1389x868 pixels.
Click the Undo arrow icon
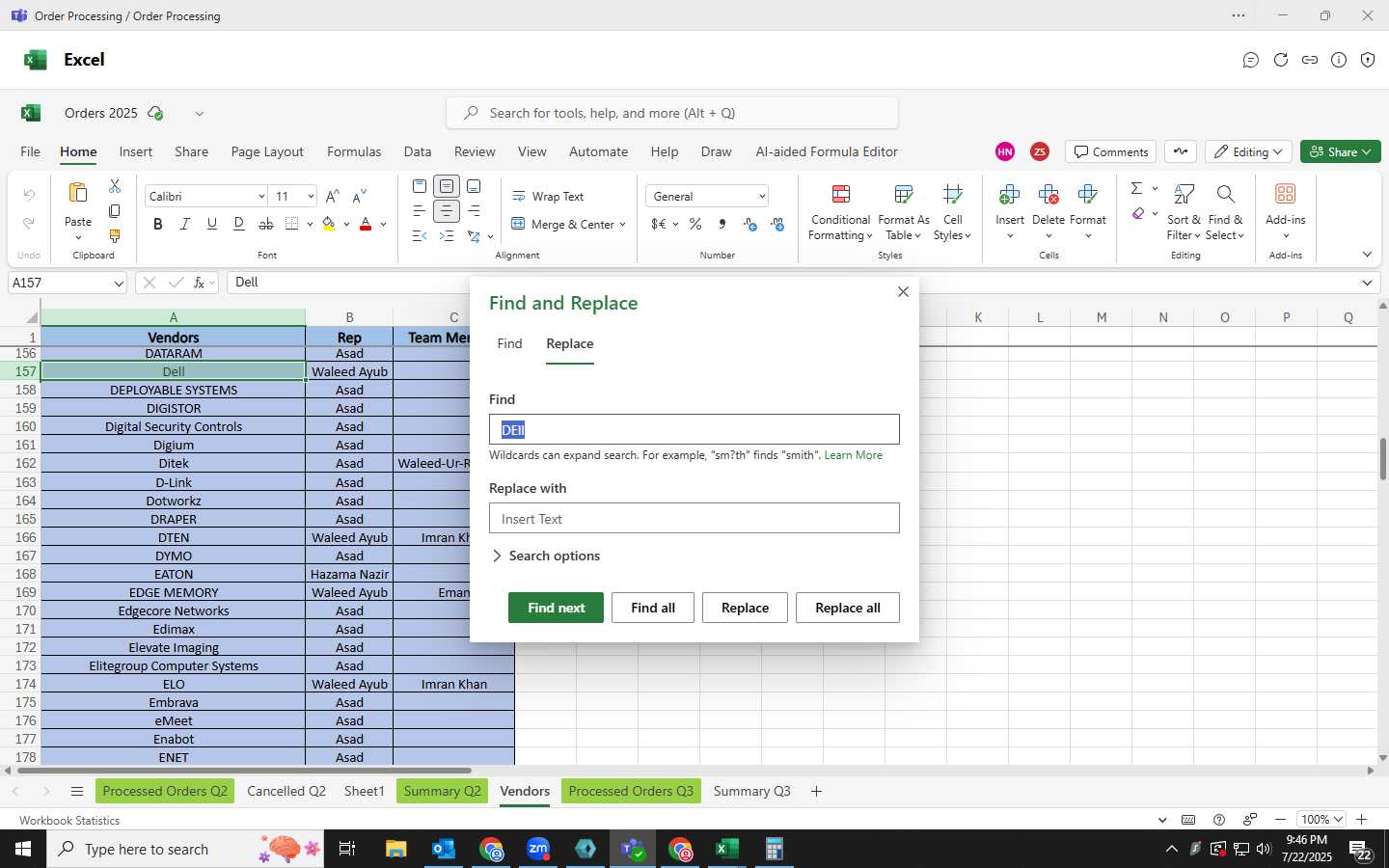[x=29, y=196]
